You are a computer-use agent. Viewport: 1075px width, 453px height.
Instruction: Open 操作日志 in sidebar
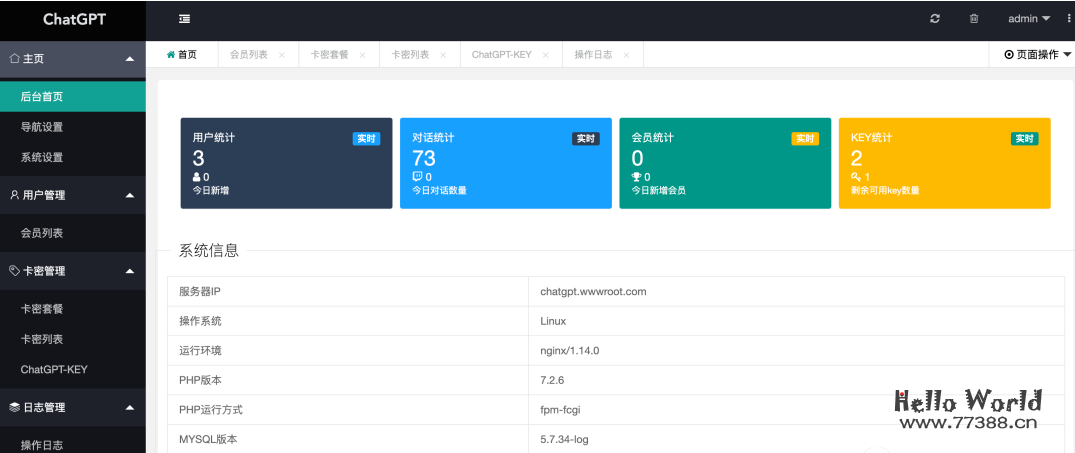tap(73, 444)
